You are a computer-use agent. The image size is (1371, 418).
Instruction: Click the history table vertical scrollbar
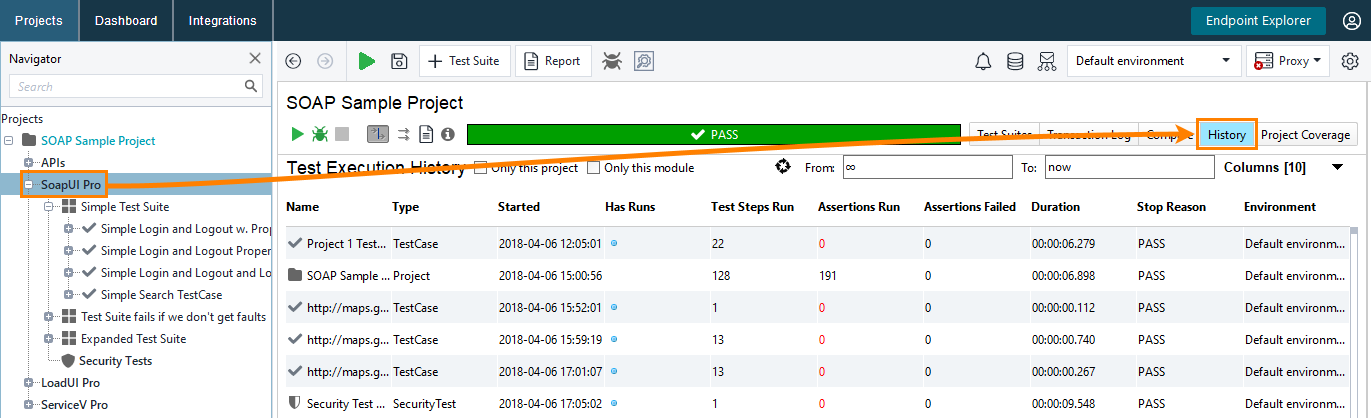coord(1354,320)
